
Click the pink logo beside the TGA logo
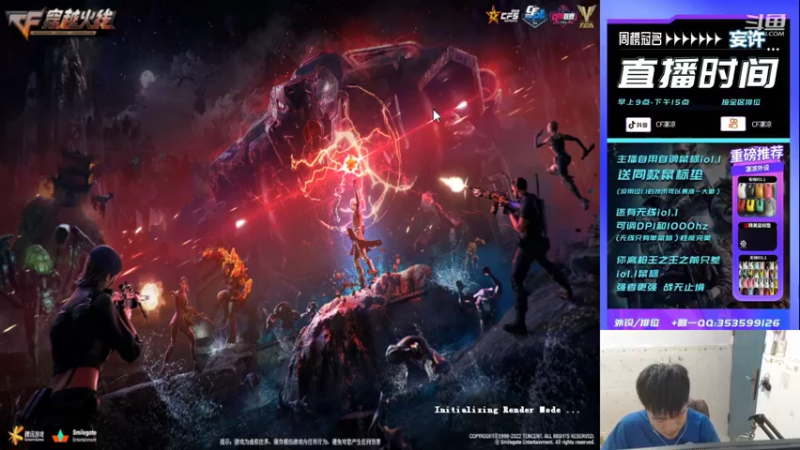tap(563, 16)
